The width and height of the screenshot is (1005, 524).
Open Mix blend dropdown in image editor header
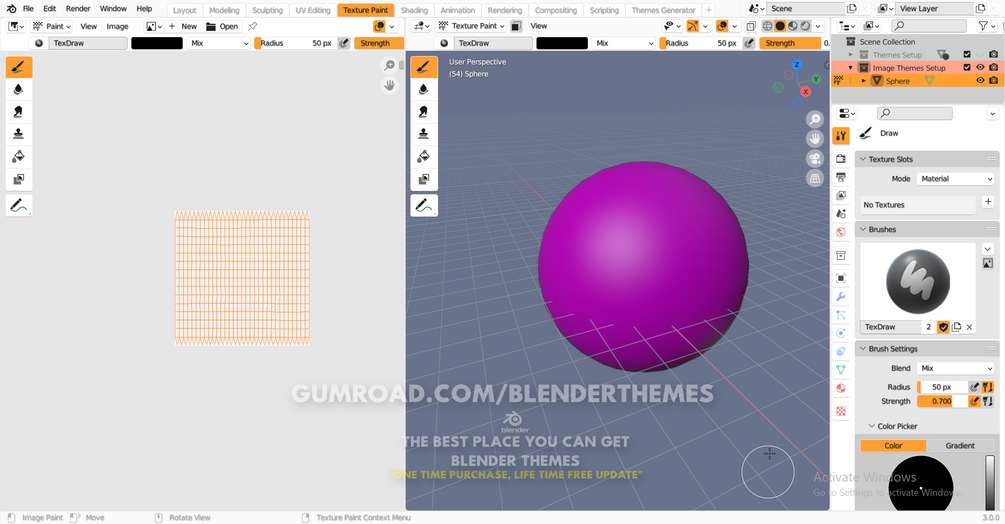click(x=219, y=43)
